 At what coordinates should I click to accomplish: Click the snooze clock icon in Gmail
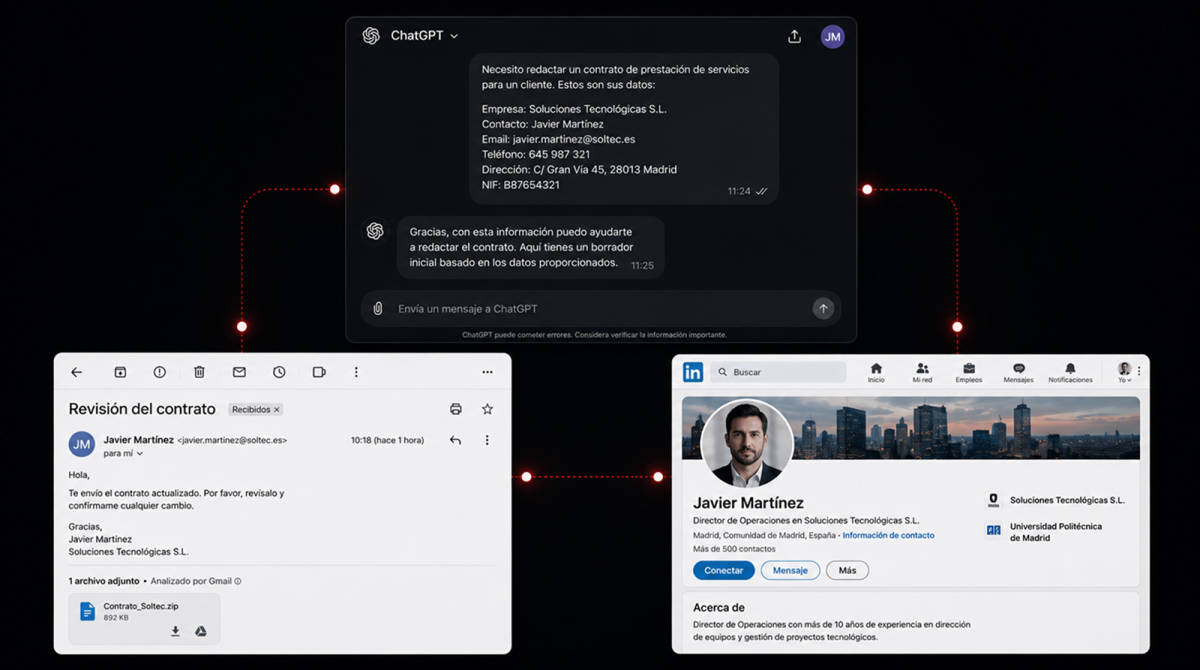coord(279,372)
